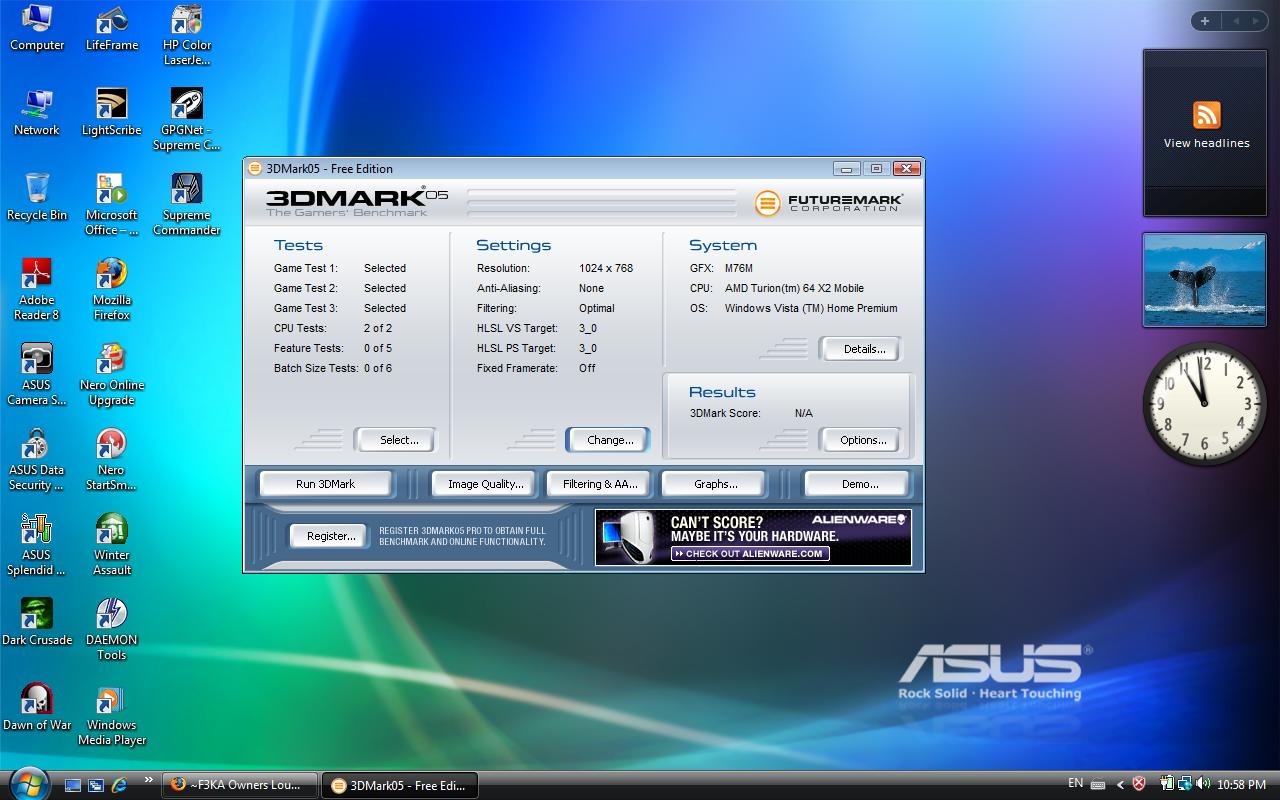Click the 3DMark05 Free Edition taskbar button

coord(399,785)
